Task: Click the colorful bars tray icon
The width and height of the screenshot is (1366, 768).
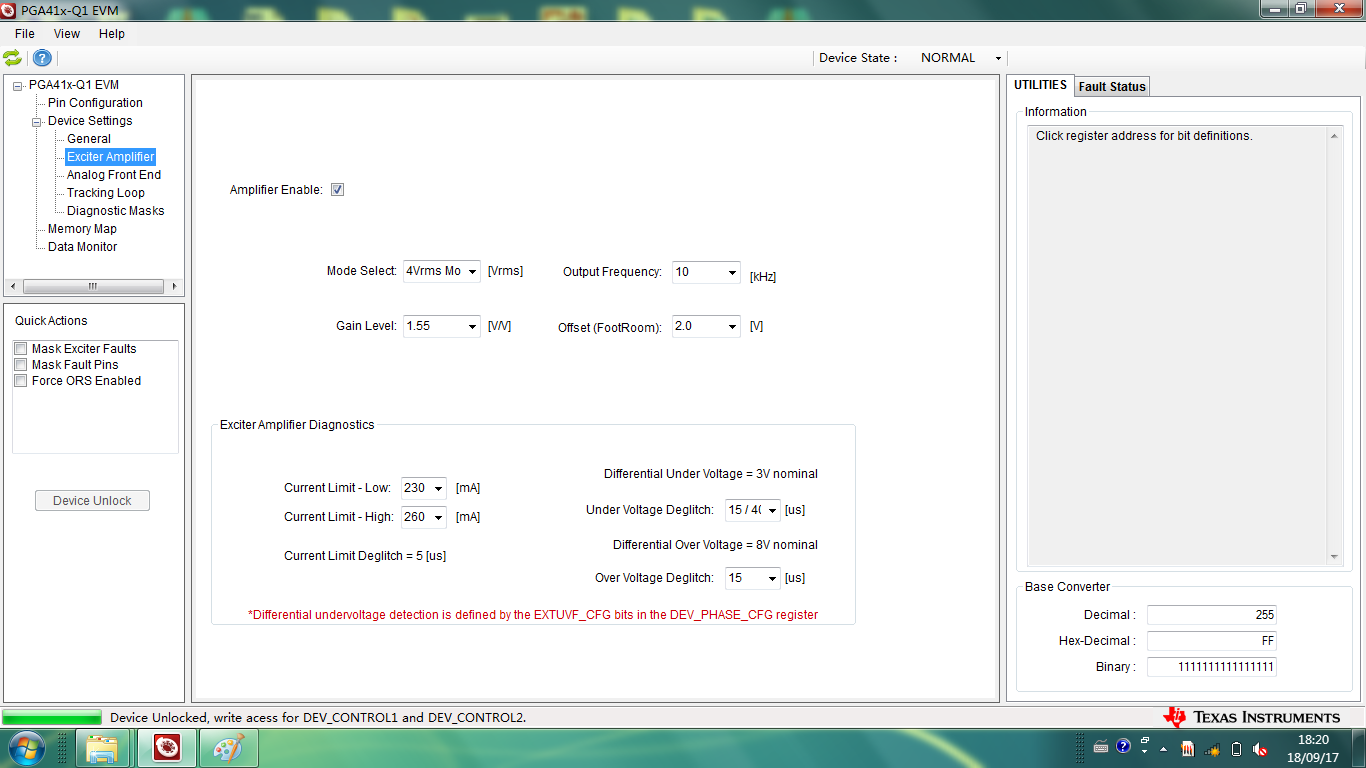Action: pyautogui.click(x=1188, y=748)
